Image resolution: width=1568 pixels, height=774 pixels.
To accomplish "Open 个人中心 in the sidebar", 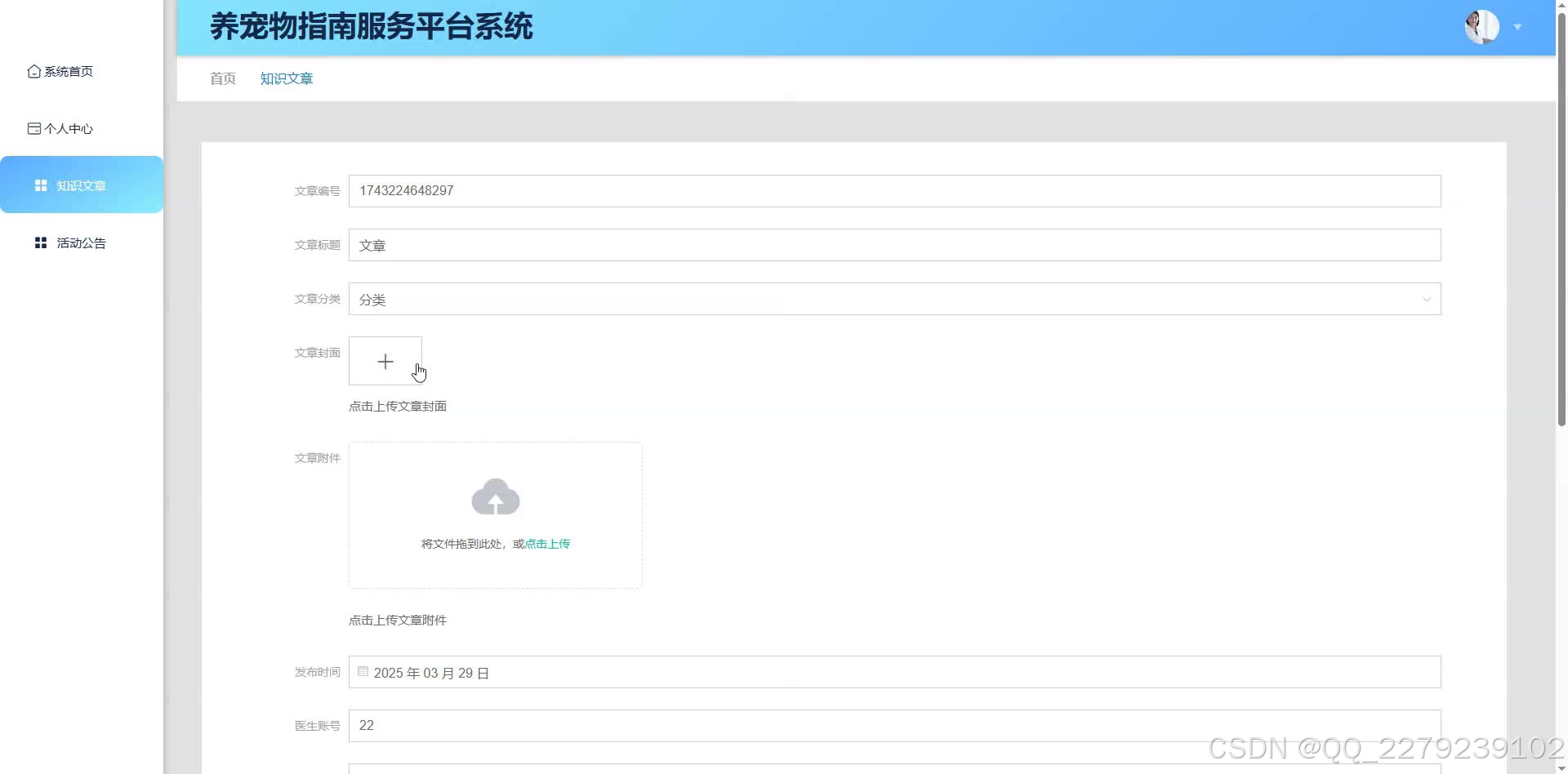I will (61, 129).
